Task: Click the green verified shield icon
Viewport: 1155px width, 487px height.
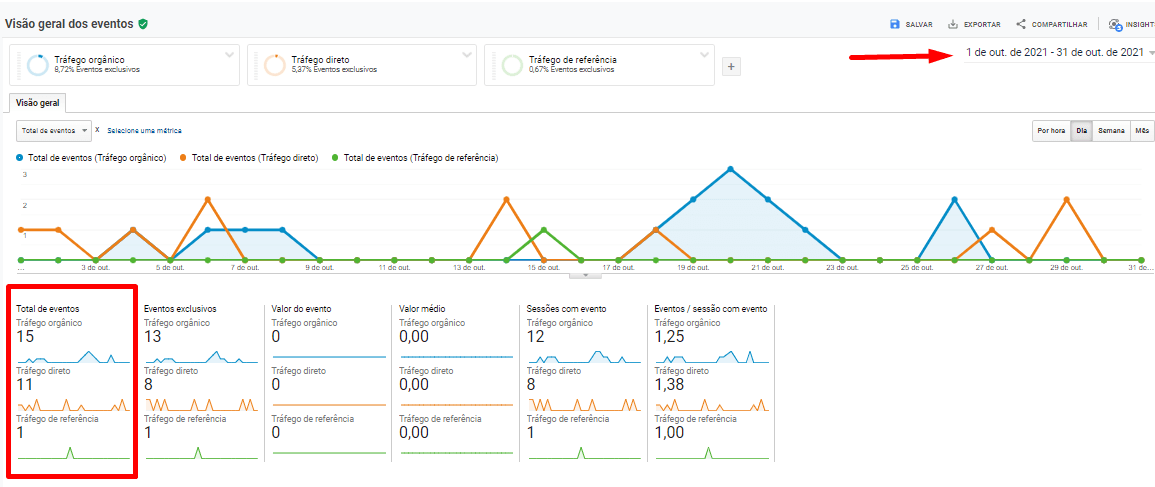Action: tap(144, 23)
